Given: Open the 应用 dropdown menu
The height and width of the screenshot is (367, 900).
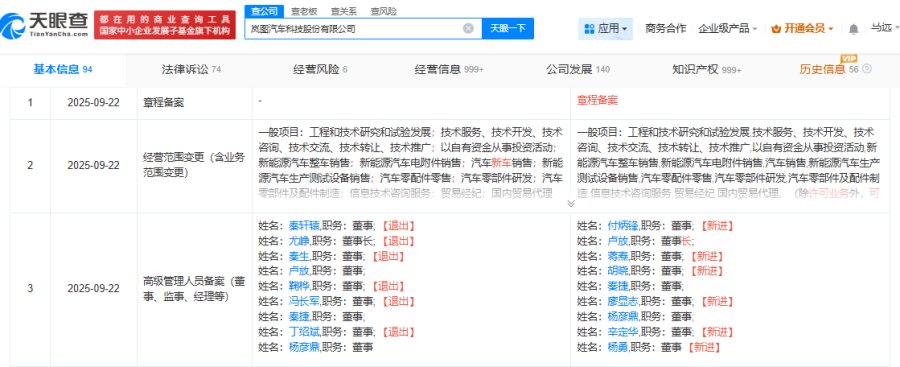Looking at the screenshot, I should [605, 28].
